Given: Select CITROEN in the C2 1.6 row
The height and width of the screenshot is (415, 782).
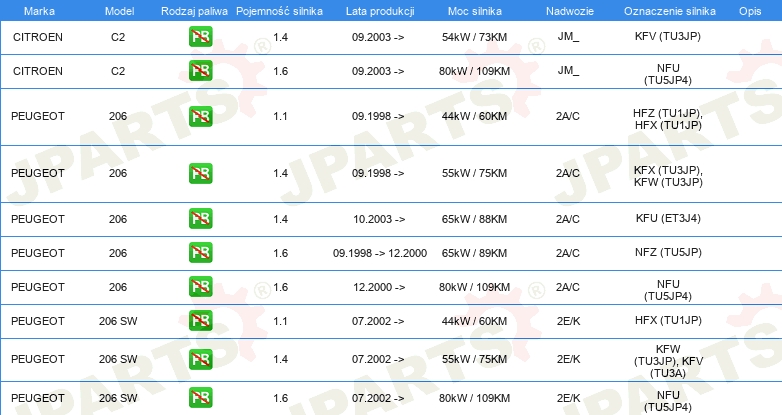Looking at the screenshot, I should coord(38,71).
